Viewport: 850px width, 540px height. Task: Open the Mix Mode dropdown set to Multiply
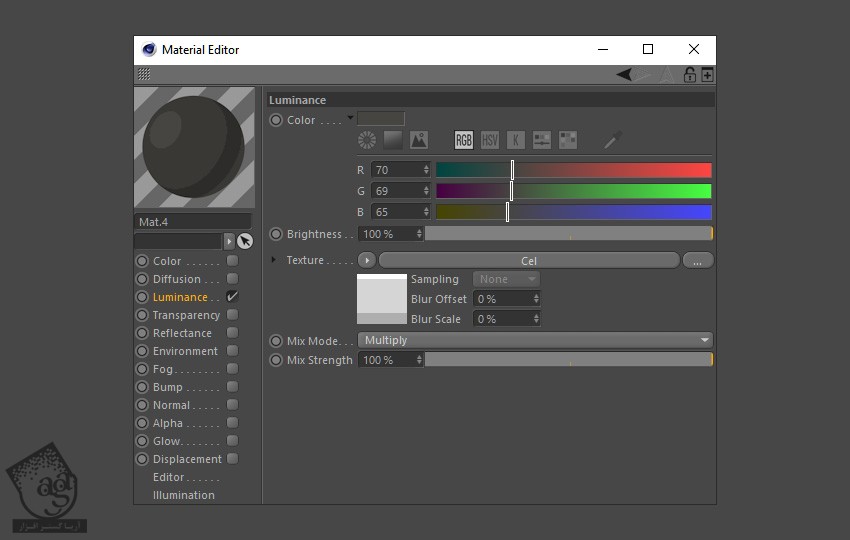point(535,340)
